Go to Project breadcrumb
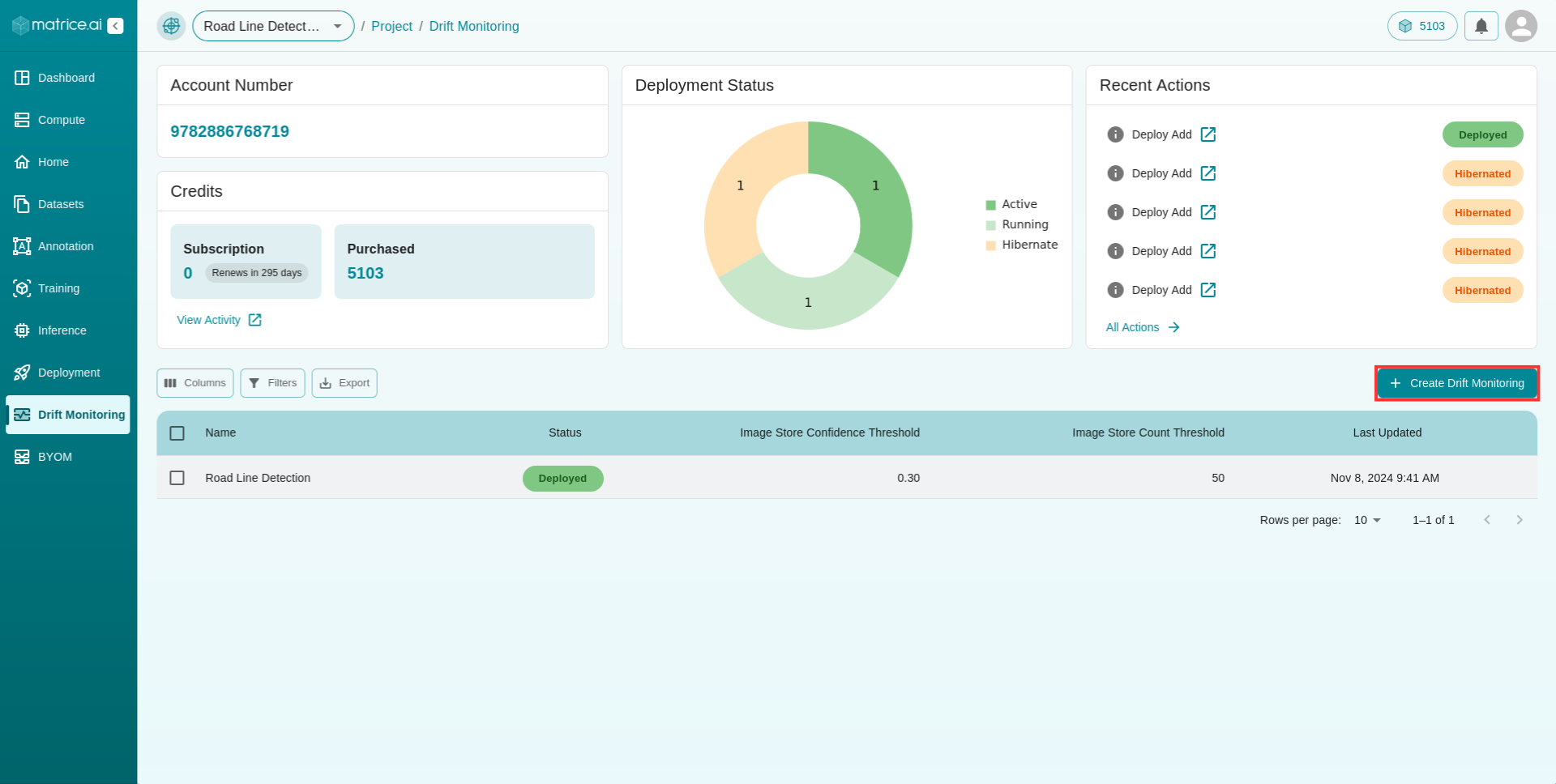This screenshot has height=784, width=1556. point(391,26)
